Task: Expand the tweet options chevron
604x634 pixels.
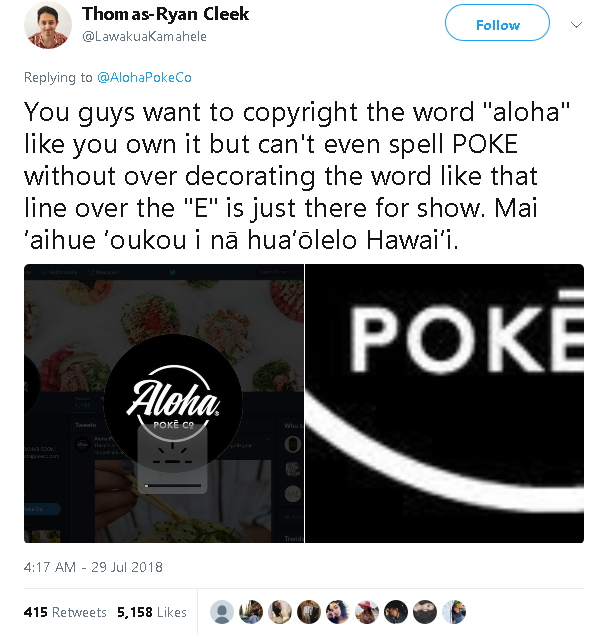Action: pos(575,24)
